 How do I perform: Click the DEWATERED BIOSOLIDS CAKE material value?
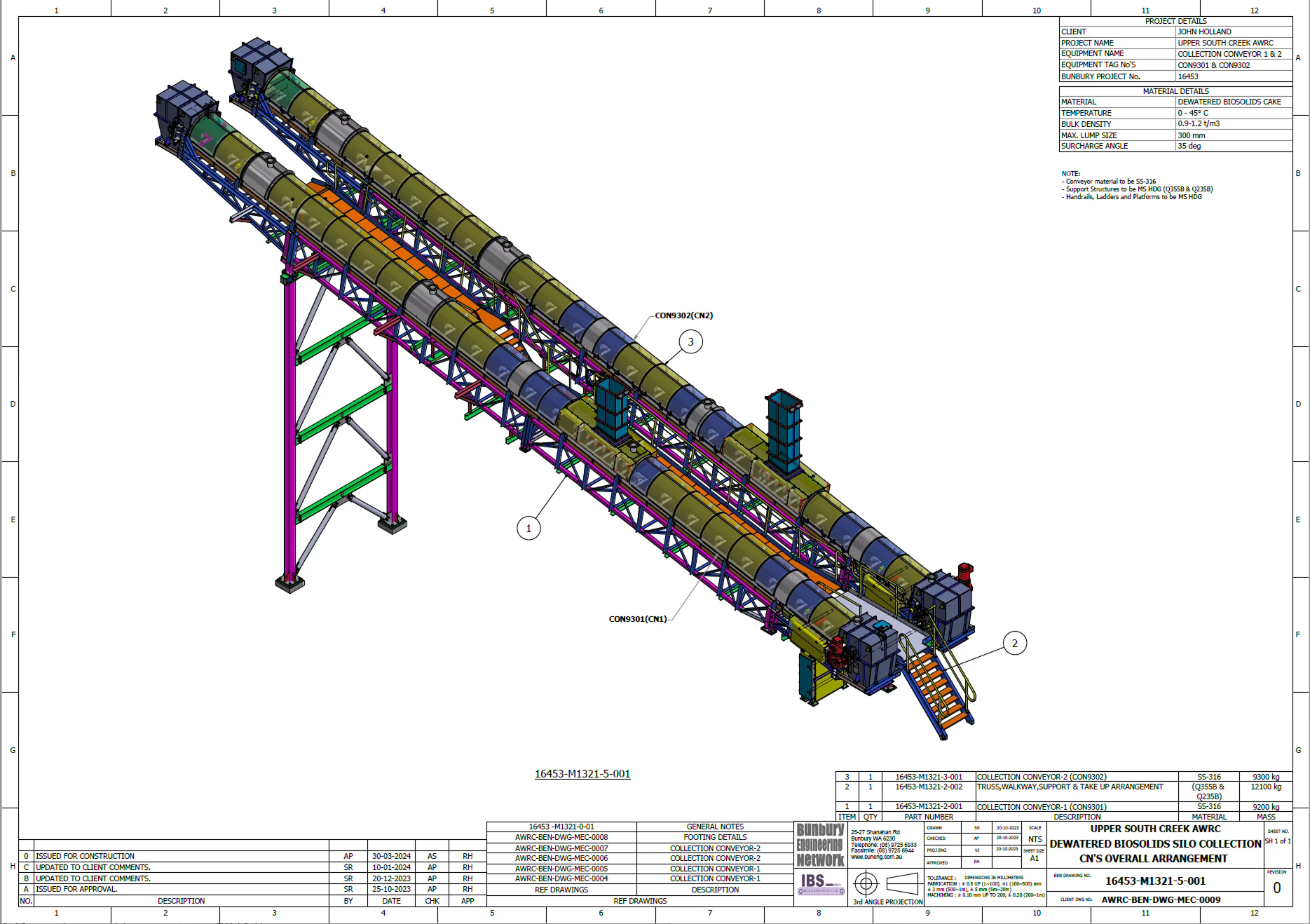pos(1229,102)
